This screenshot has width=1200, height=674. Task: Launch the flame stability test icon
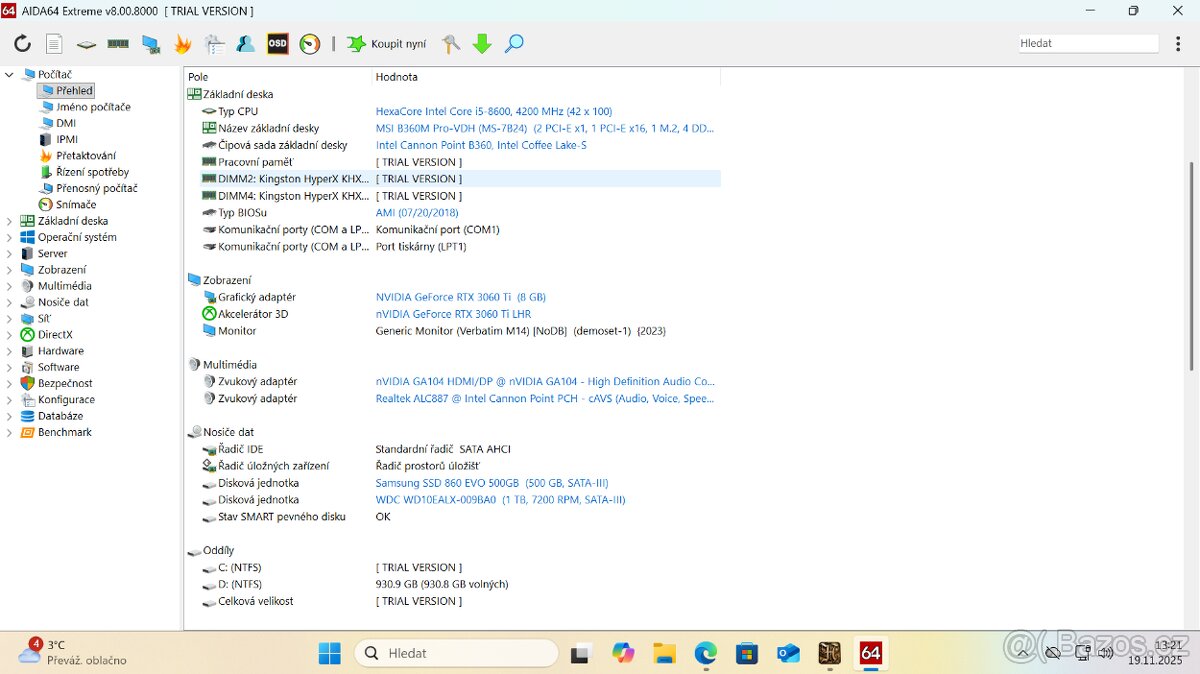(x=182, y=44)
